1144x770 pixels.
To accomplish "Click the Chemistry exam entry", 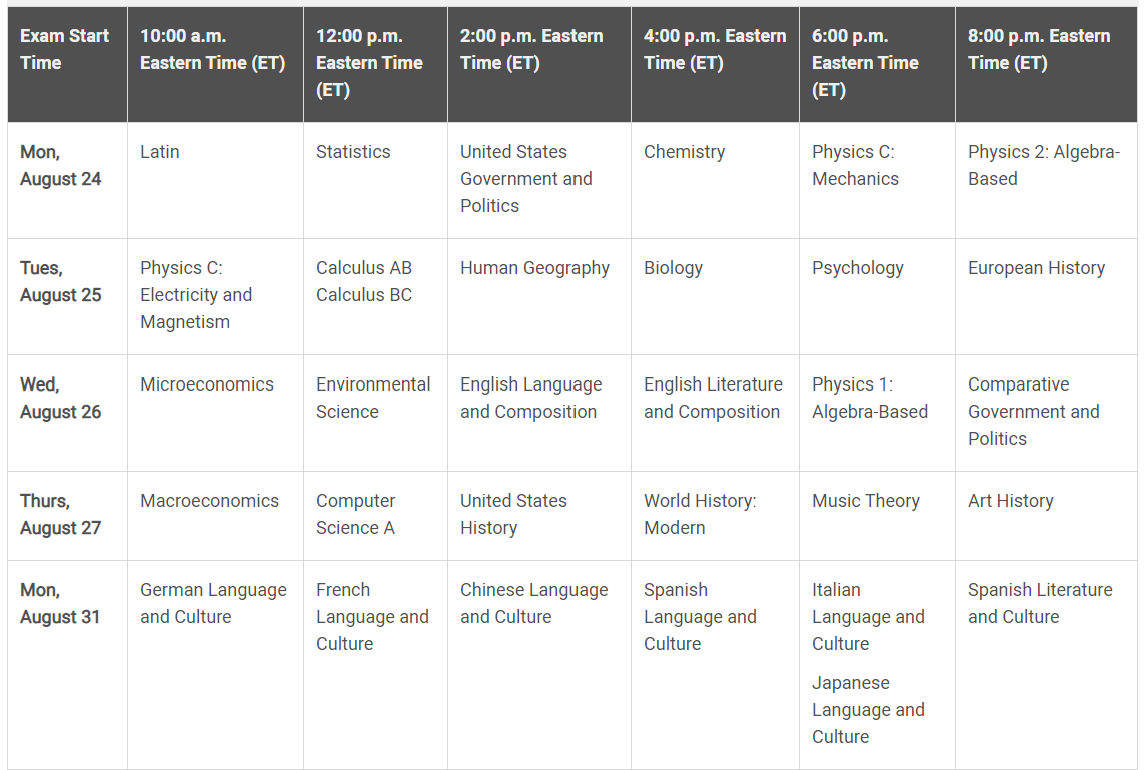I will coord(684,152).
